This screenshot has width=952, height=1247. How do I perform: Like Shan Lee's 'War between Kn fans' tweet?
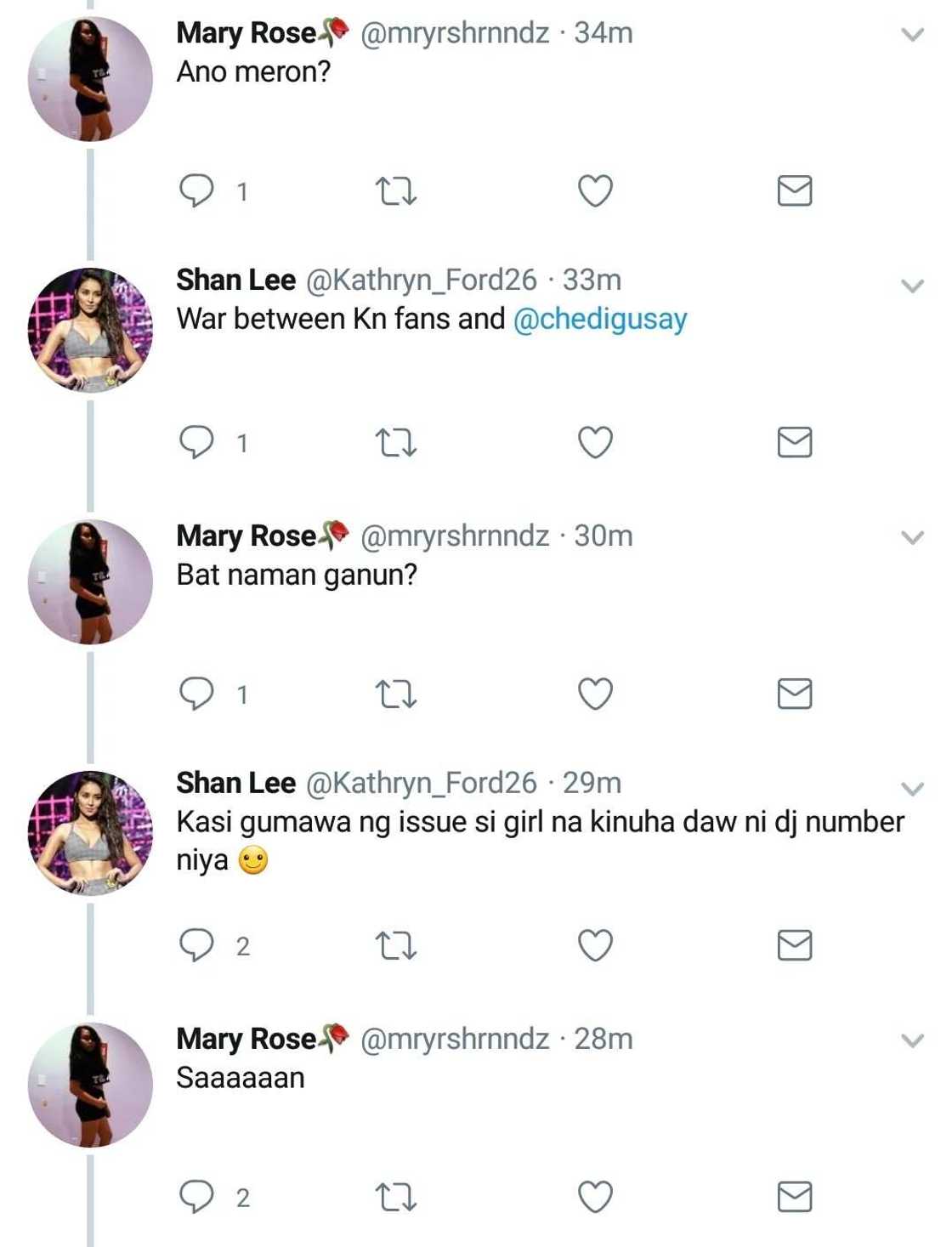[x=595, y=443]
